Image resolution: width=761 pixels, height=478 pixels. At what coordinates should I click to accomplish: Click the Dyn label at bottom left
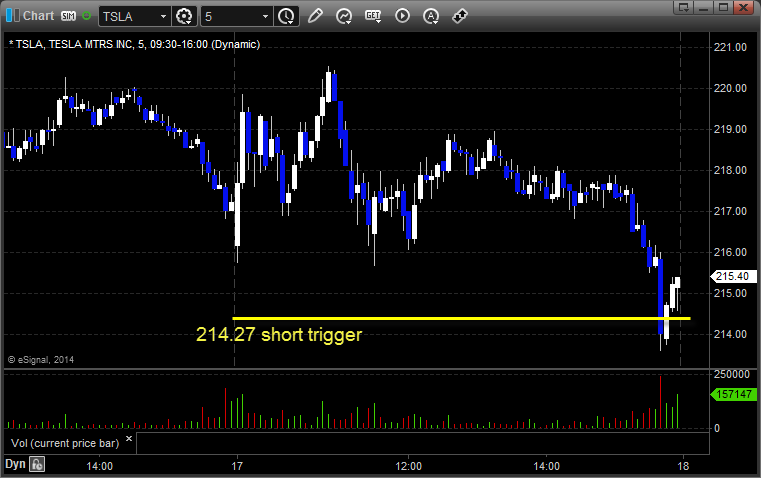coord(15,464)
